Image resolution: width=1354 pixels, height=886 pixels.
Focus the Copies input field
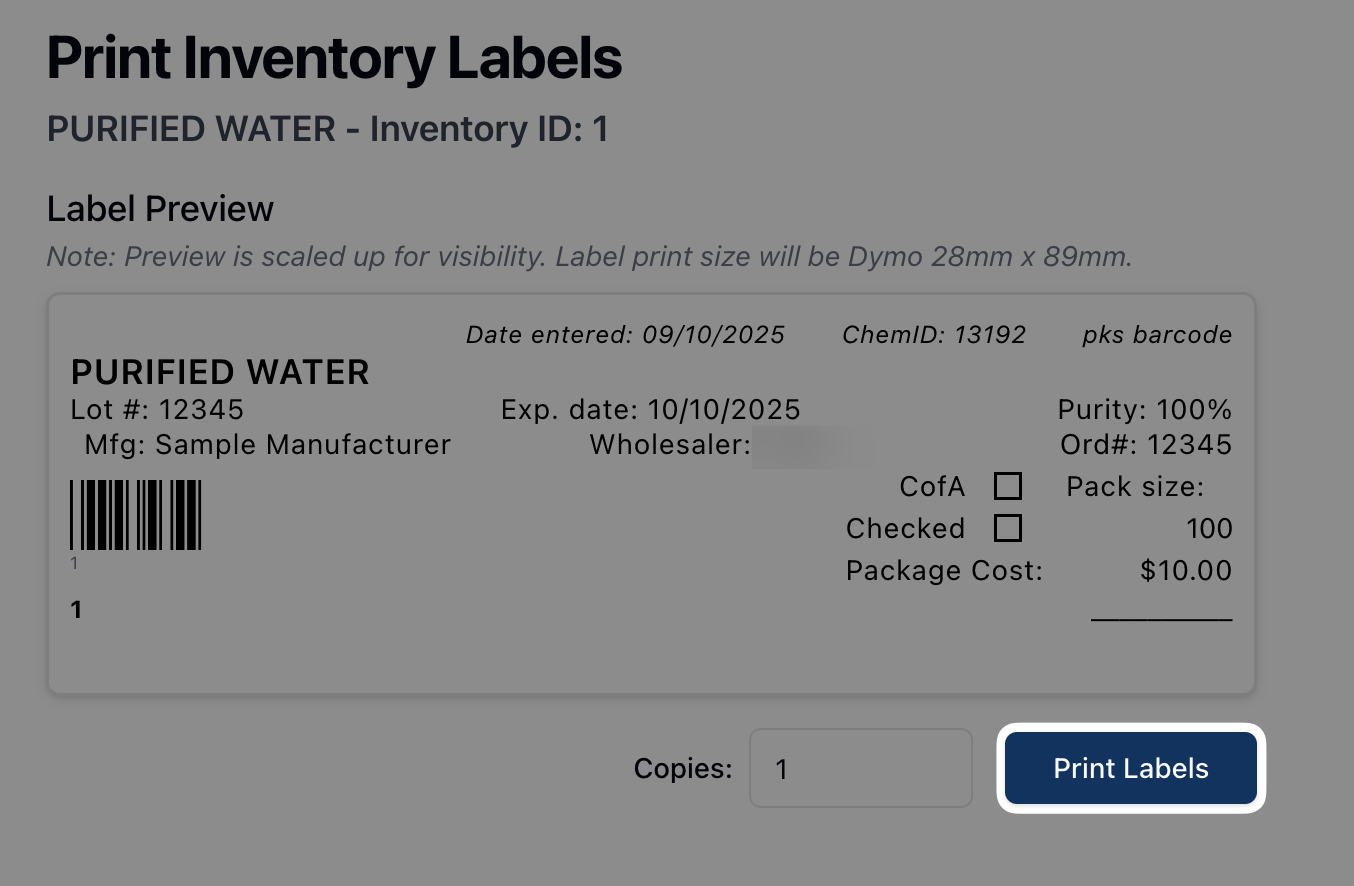[x=860, y=768]
